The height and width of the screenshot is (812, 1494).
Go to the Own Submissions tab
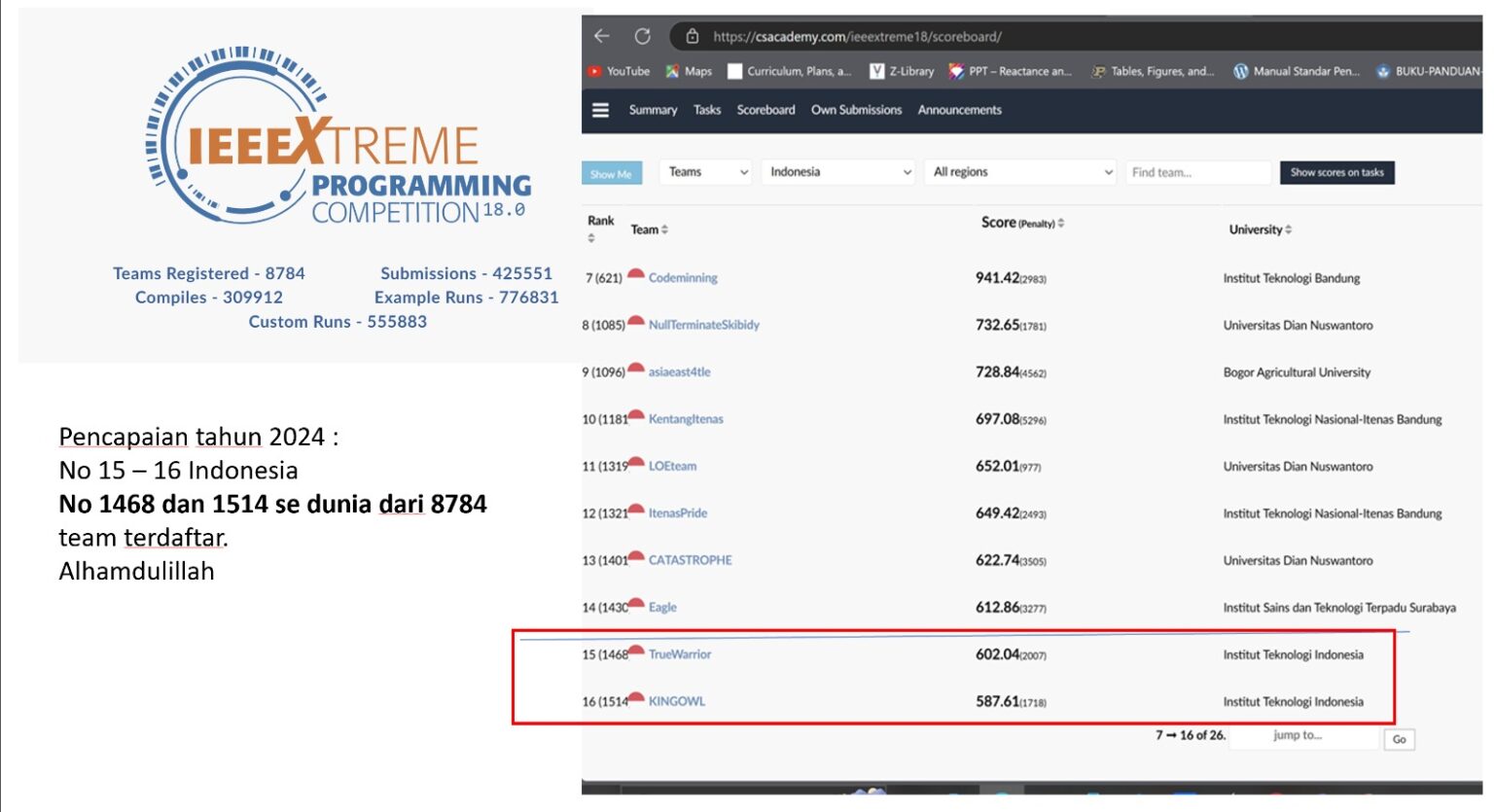[856, 110]
